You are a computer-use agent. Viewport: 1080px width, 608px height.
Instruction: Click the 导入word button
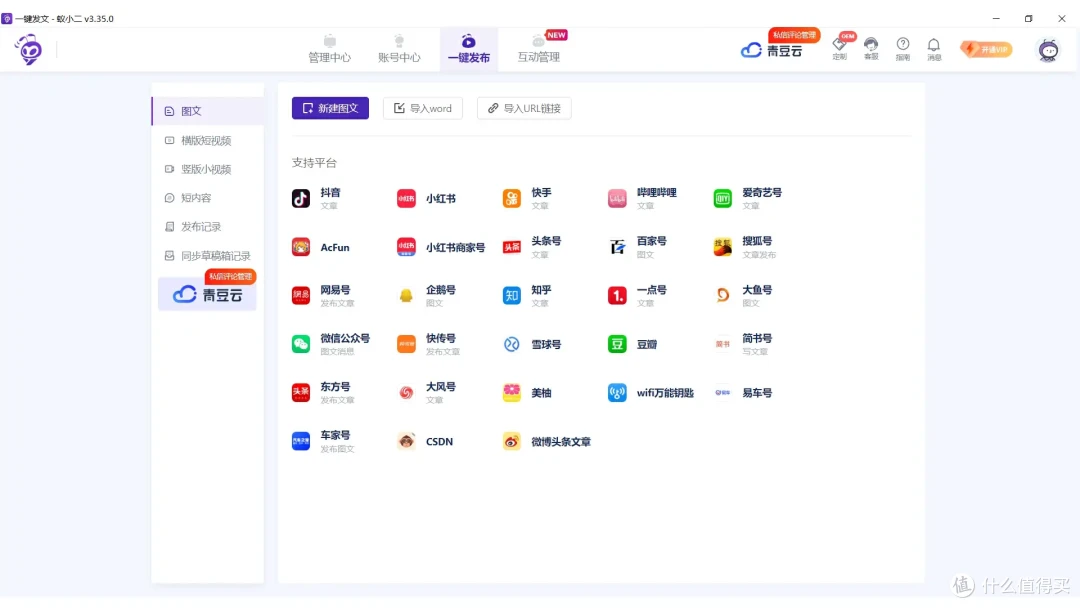pos(422,108)
